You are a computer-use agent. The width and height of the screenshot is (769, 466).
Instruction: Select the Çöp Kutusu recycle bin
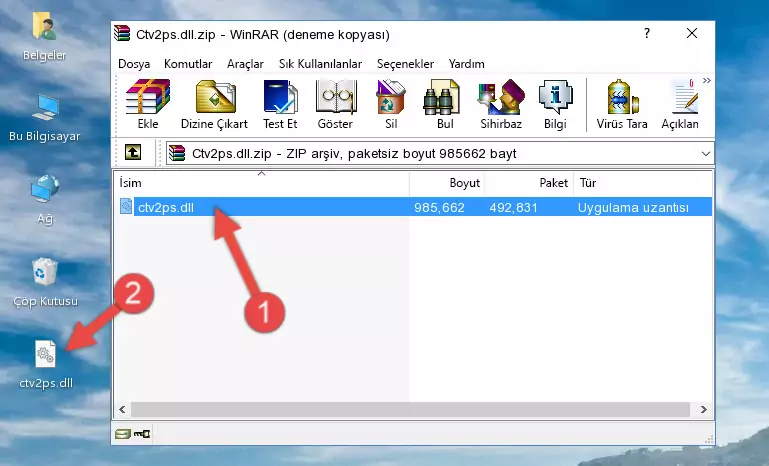pos(45,283)
